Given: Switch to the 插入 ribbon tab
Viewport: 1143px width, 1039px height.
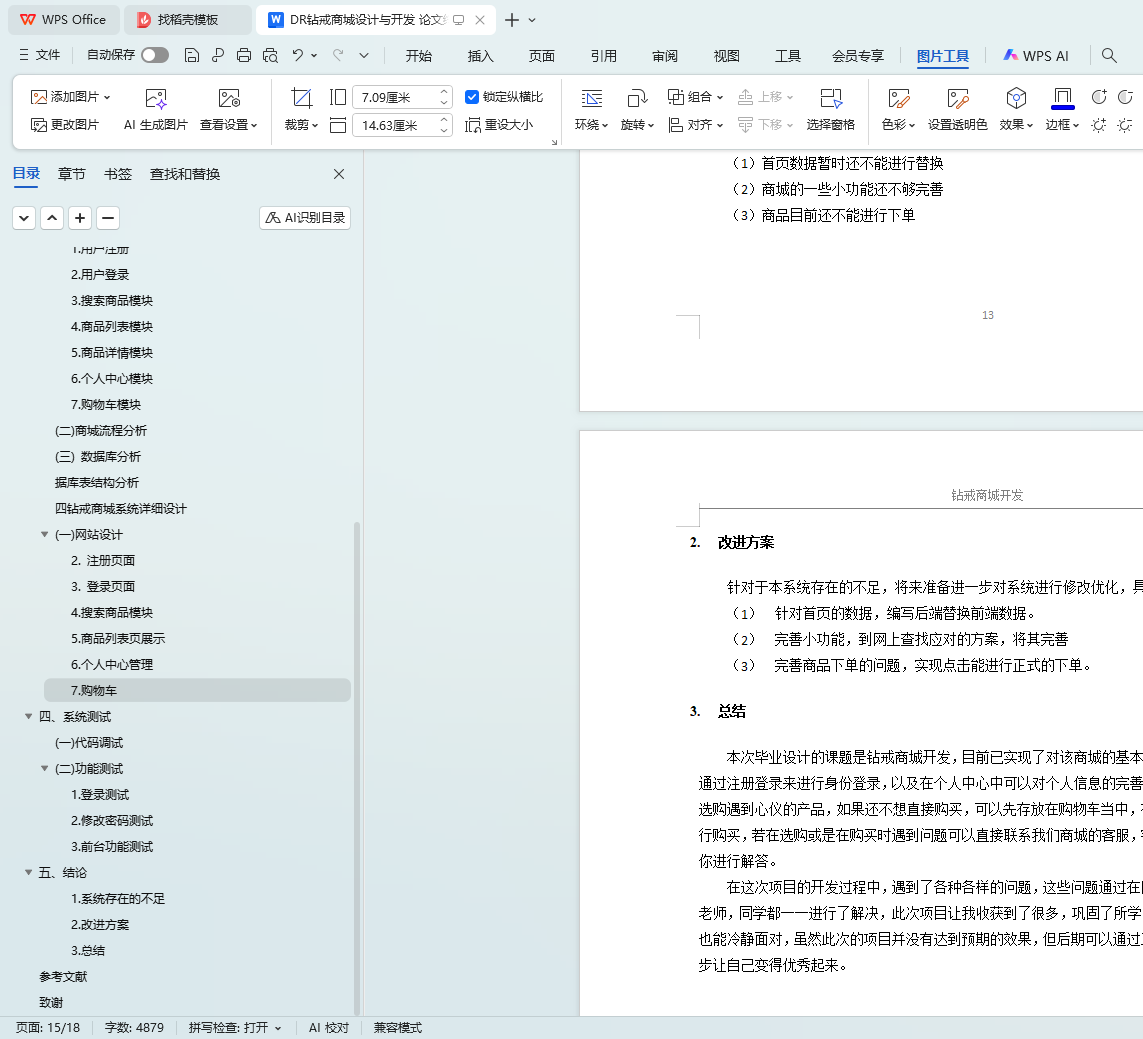Looking at the screenshot, I should (480, 56).
